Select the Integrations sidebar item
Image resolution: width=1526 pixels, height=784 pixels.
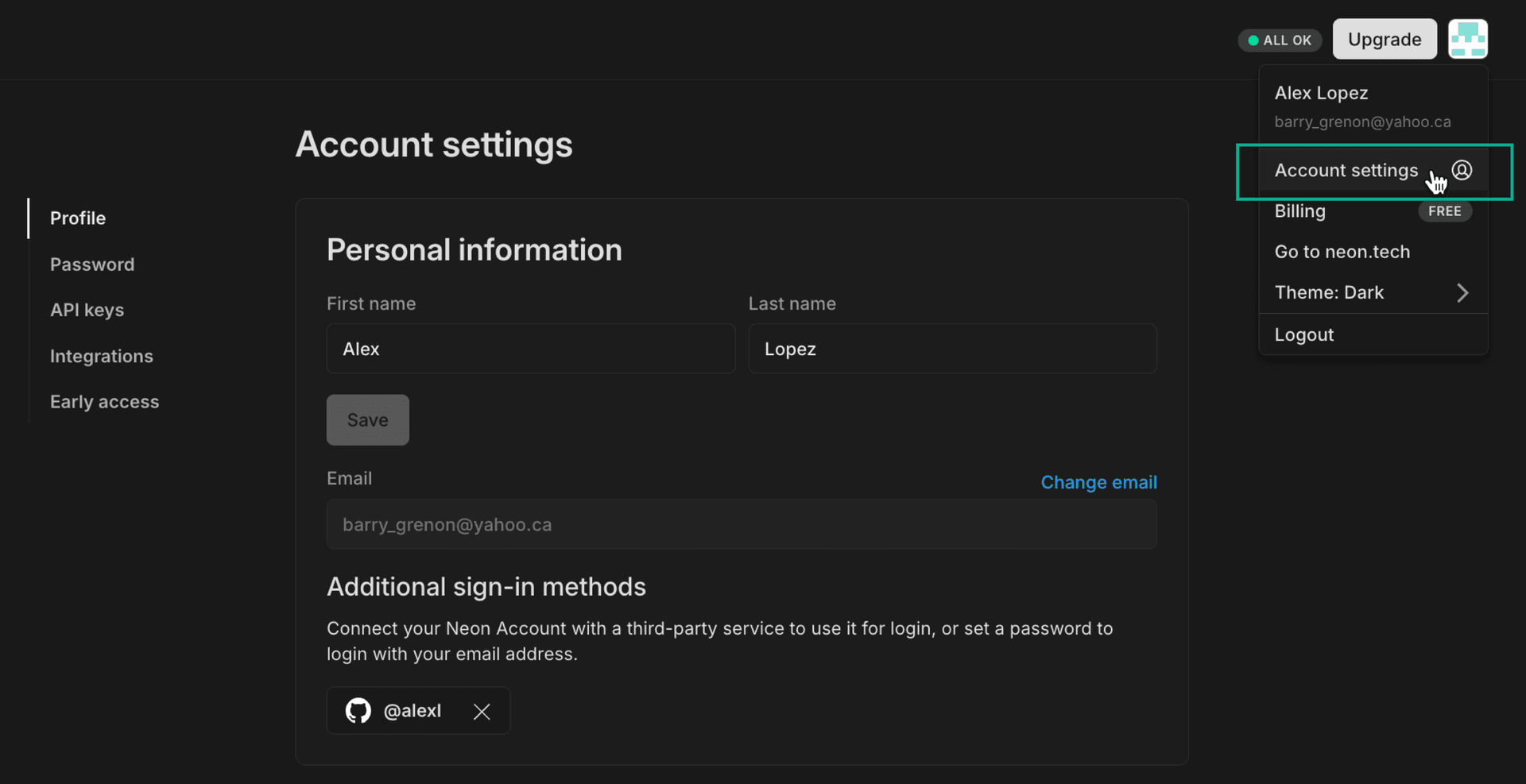(101, 356)
